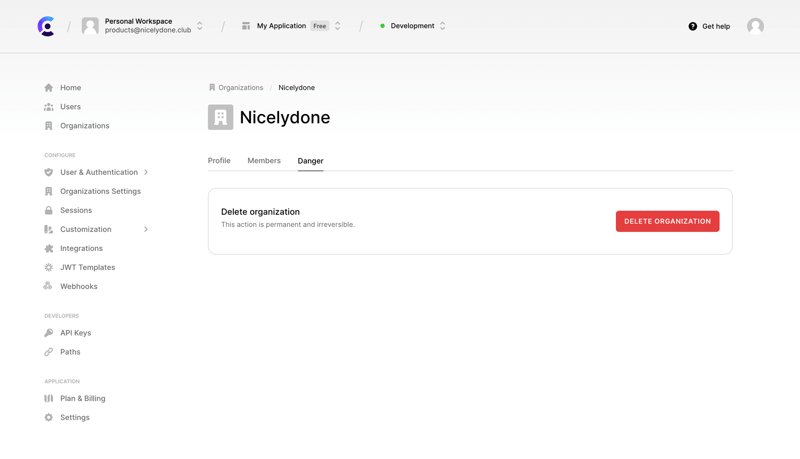The width and height of the screenshot is (800, 459).
Task: Open the My Application switcher chevrons
Action: [x=337, y=26]
